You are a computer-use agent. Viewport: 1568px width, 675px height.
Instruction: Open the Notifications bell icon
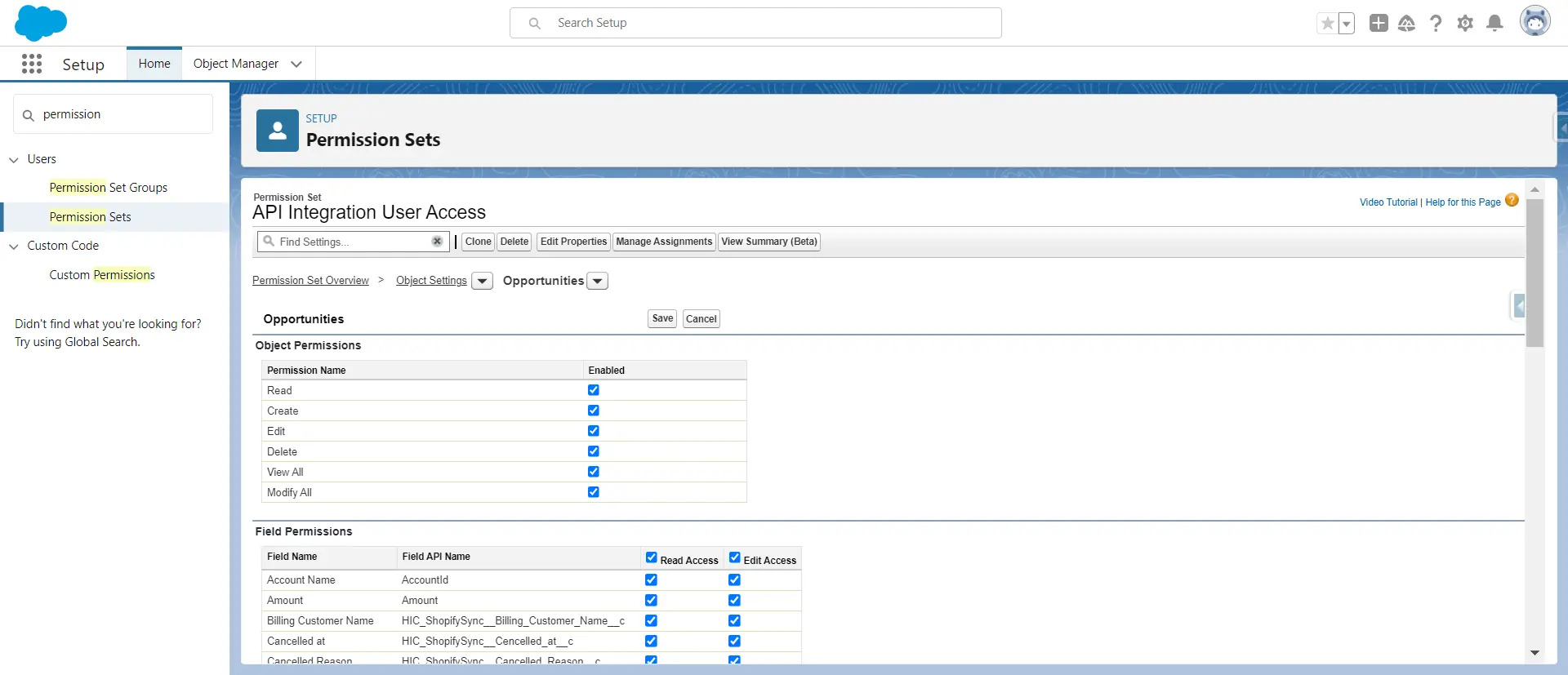coord(1494,24)
